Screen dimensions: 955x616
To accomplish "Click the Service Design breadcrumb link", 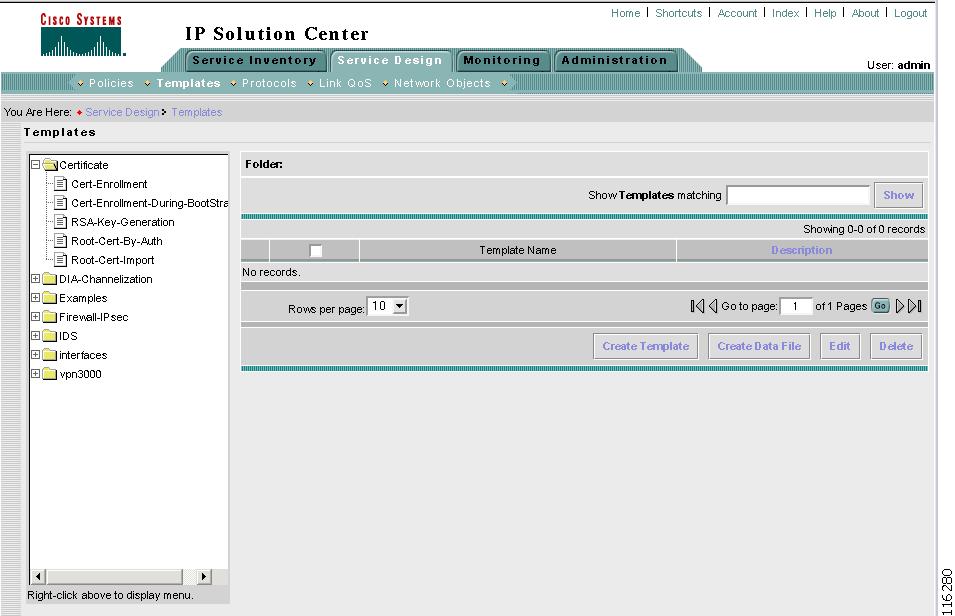I will pyautogui.click(x=122, y=112).
